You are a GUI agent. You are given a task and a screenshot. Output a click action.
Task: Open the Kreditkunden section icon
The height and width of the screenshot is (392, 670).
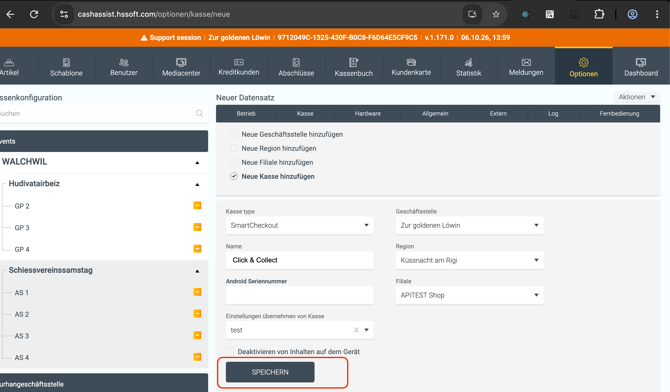coord(239,62)
